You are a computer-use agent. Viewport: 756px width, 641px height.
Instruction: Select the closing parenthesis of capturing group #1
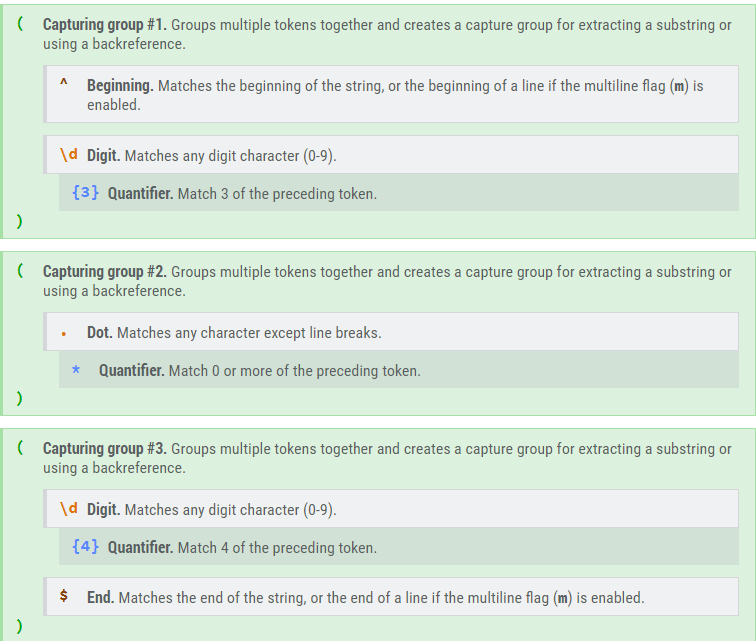click(x=20, y=220)
